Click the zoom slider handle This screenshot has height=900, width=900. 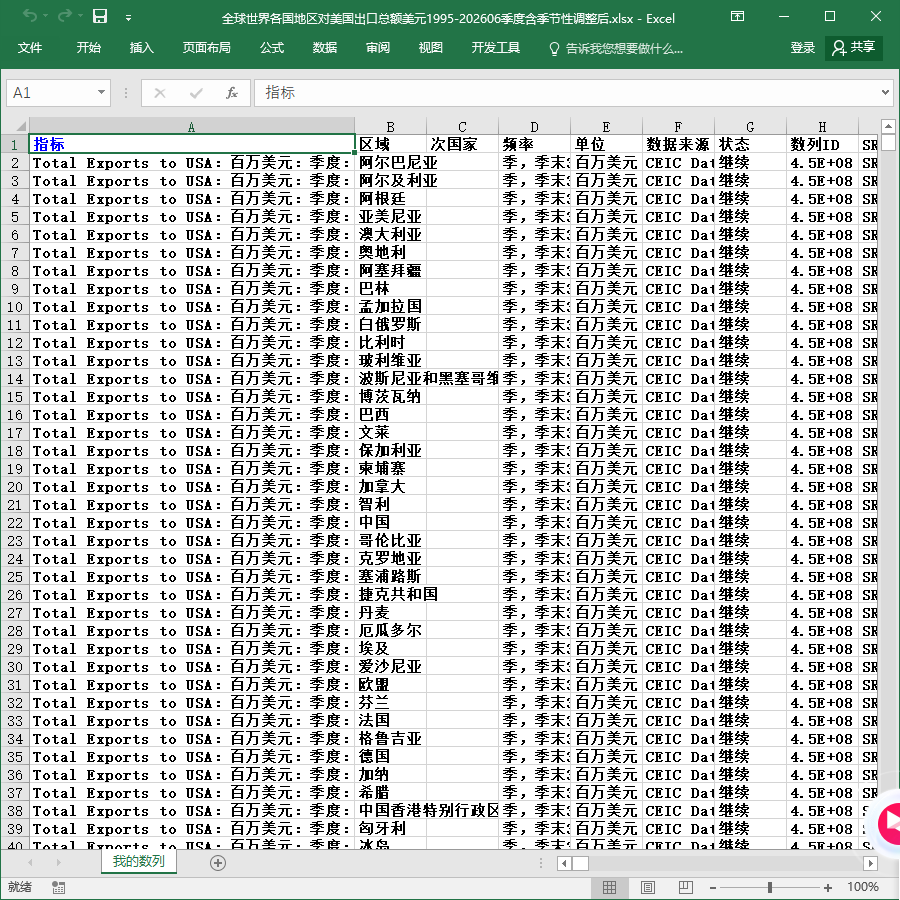tap(770, 887)
